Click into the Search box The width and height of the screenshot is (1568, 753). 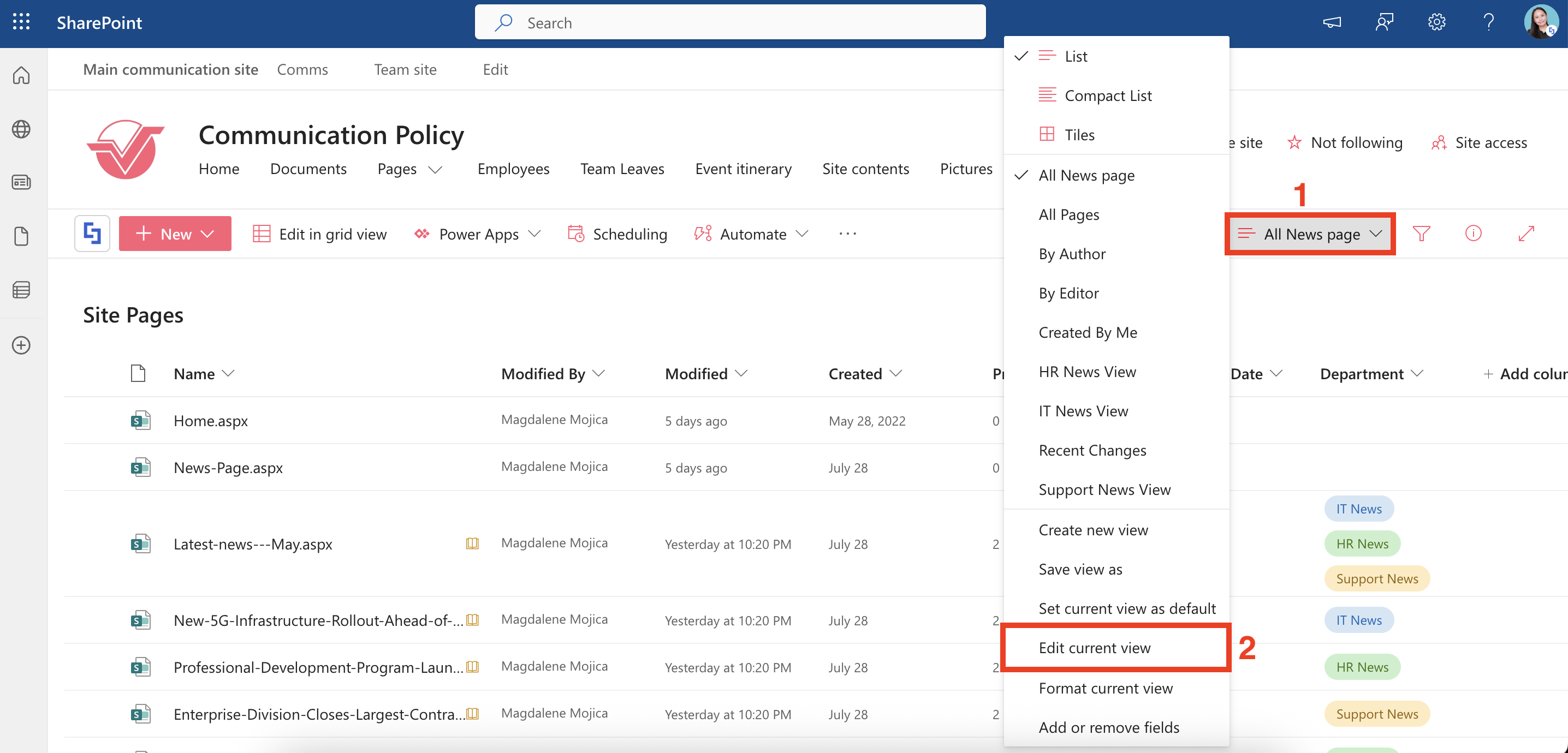730,22
